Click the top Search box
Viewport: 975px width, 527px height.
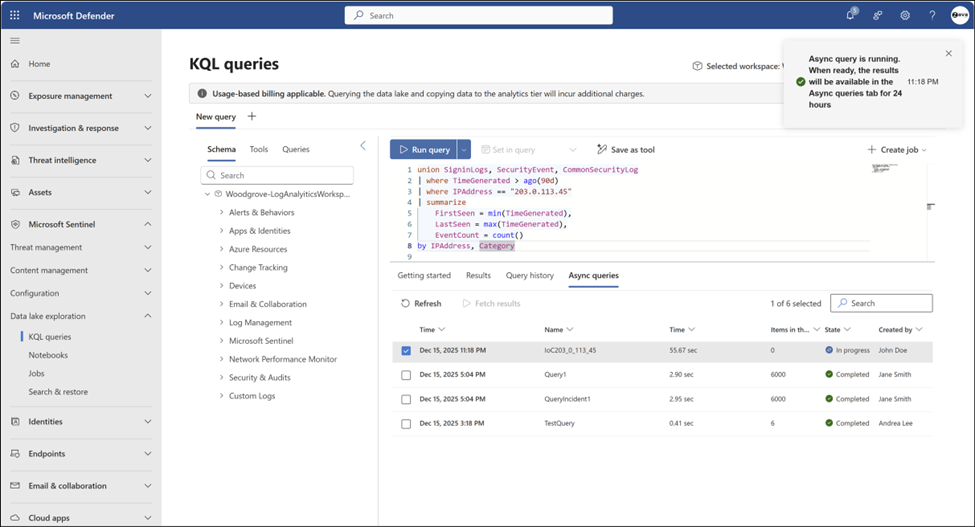(478, 16)
